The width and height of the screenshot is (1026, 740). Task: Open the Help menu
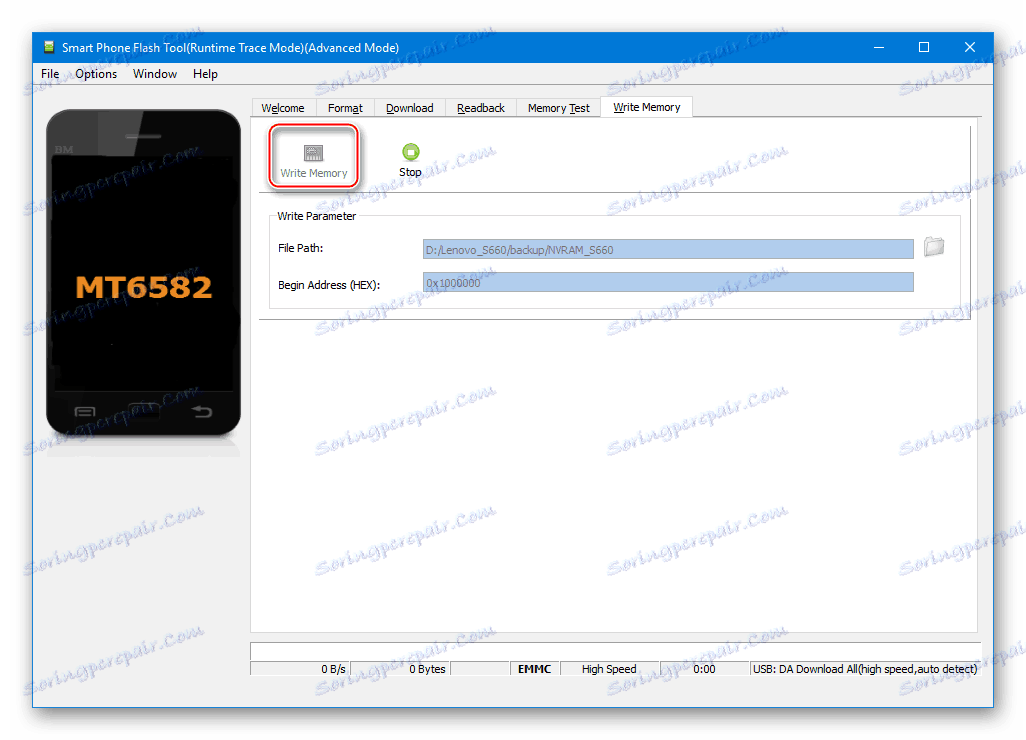point(205,73)
